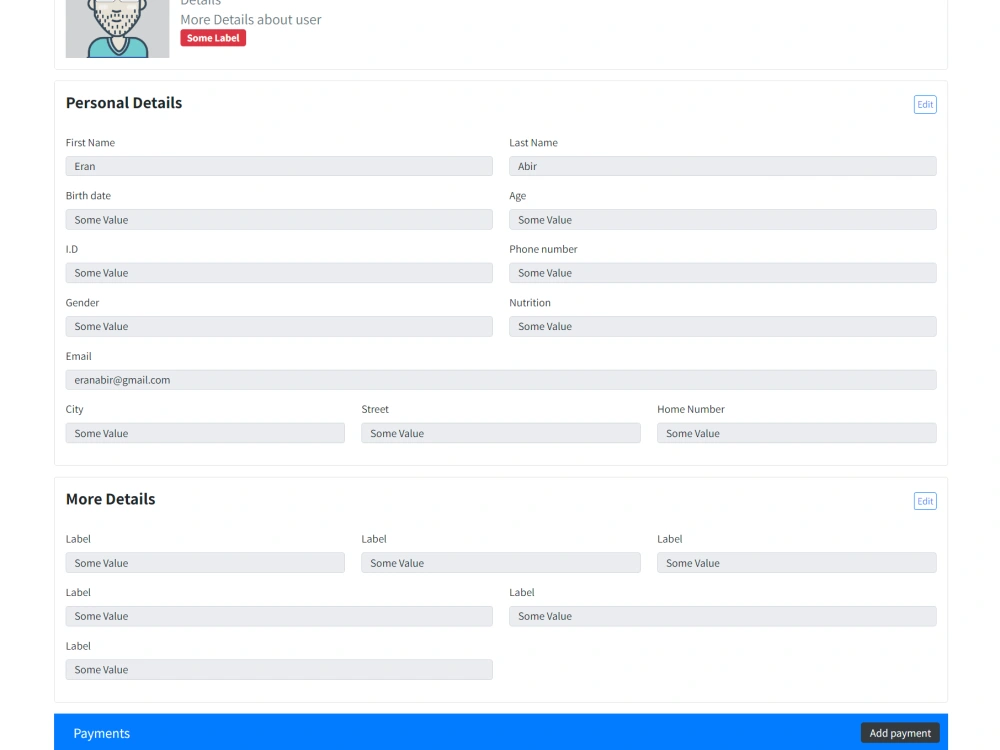Click the First Name field containing Eran
The height and width of the screenshot is (750, 1000).
click(279, 166)
